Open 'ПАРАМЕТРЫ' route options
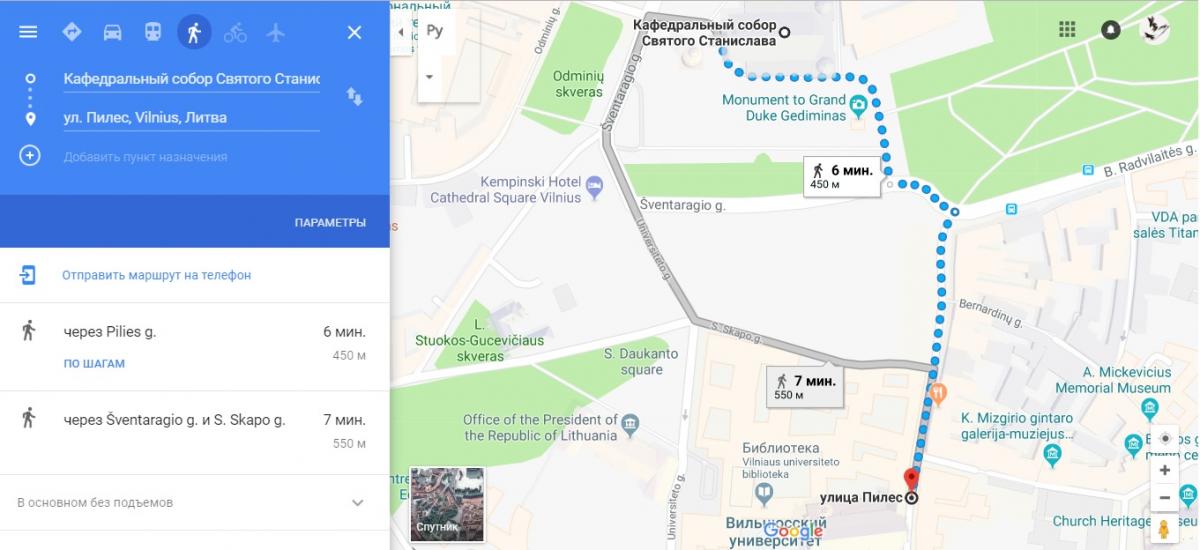Image resolution: width=1200 pixels, height=550 pixels. pos(330,222)
